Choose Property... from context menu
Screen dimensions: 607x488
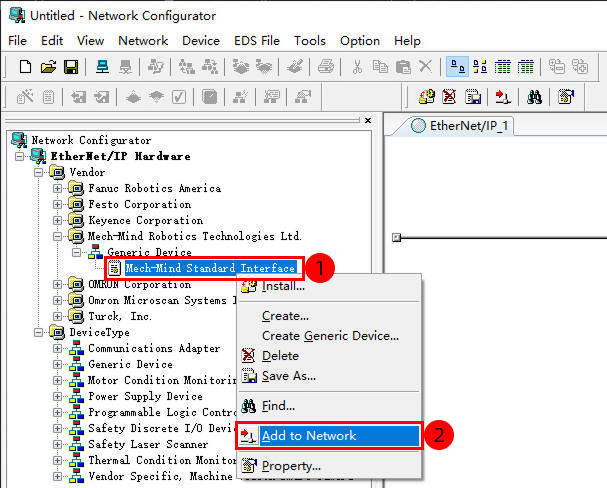[x=329, y=466]
